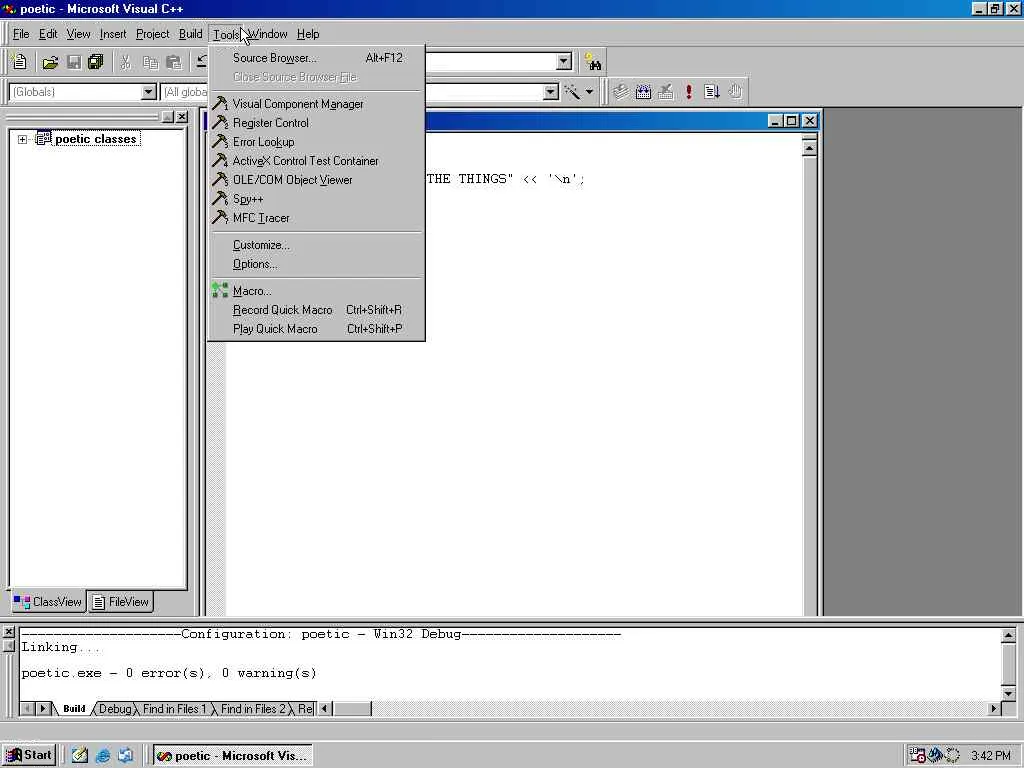Choose MFC Tracer menu entry

coord(317,217)
